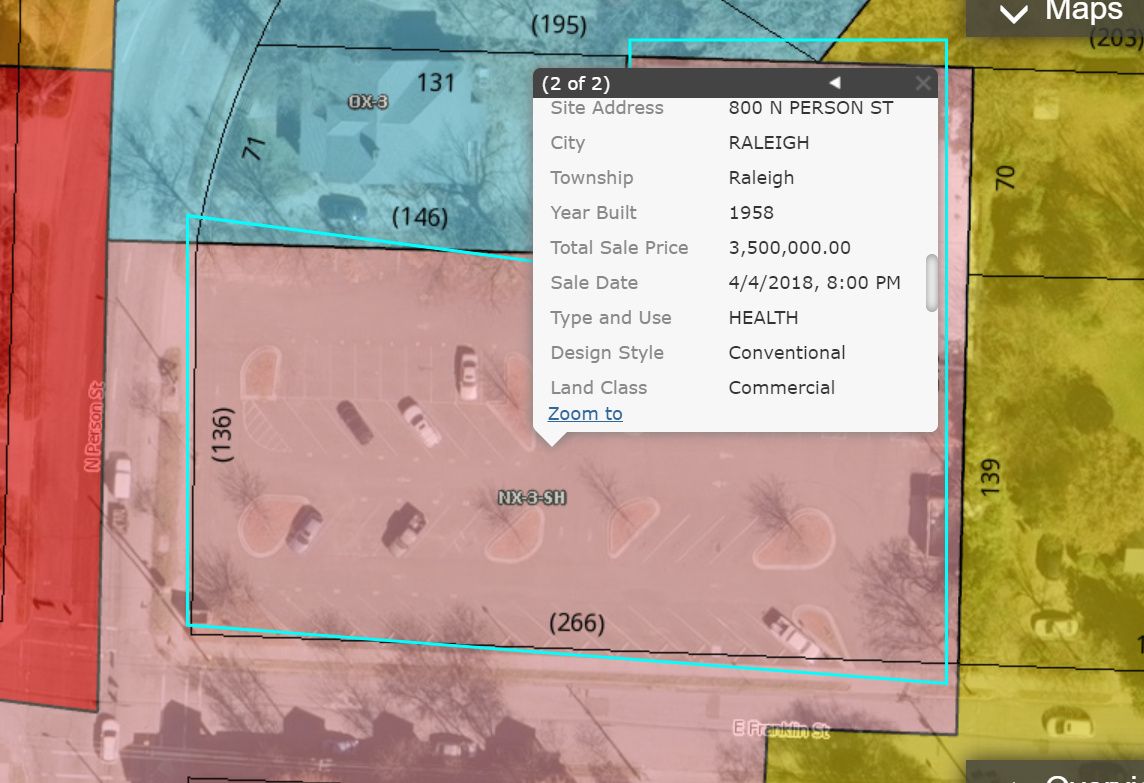The image size is (1144, 783).
Task: Click the Land Class Commercial value
Action: click(x=781, y=388)
